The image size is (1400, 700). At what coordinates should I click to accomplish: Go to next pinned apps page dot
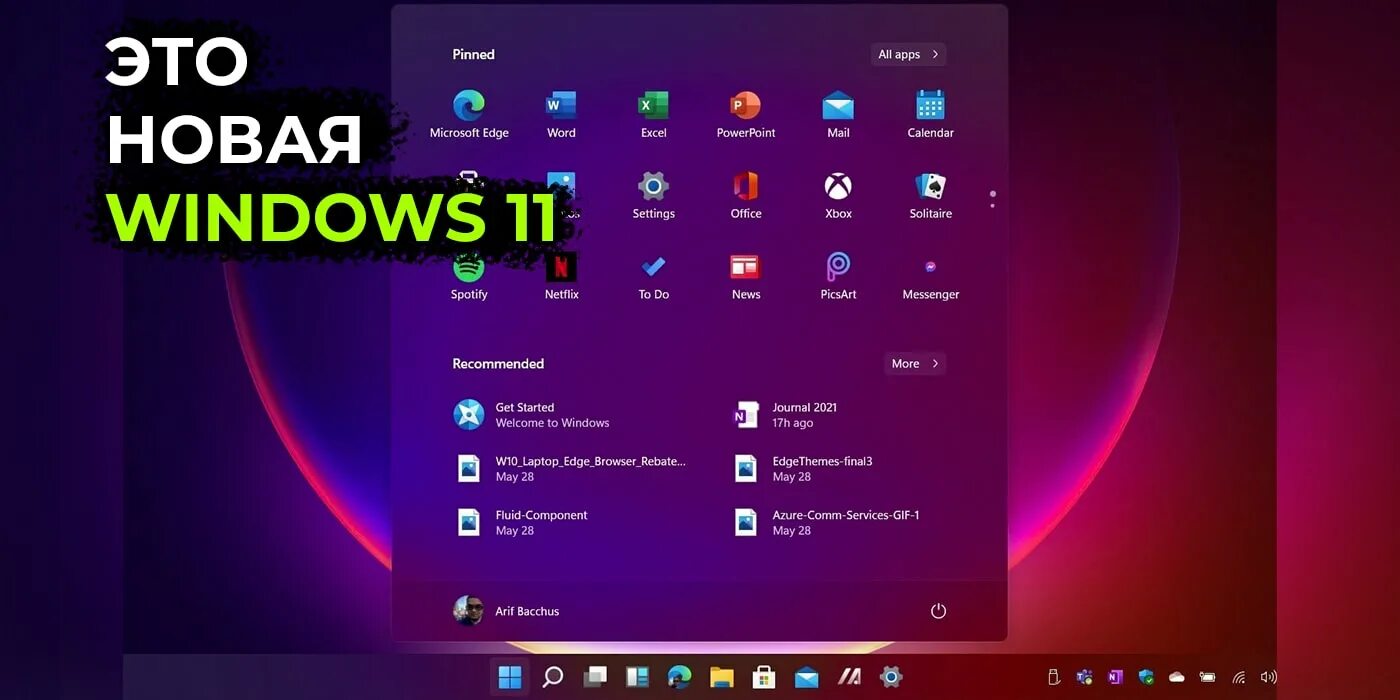992,206
